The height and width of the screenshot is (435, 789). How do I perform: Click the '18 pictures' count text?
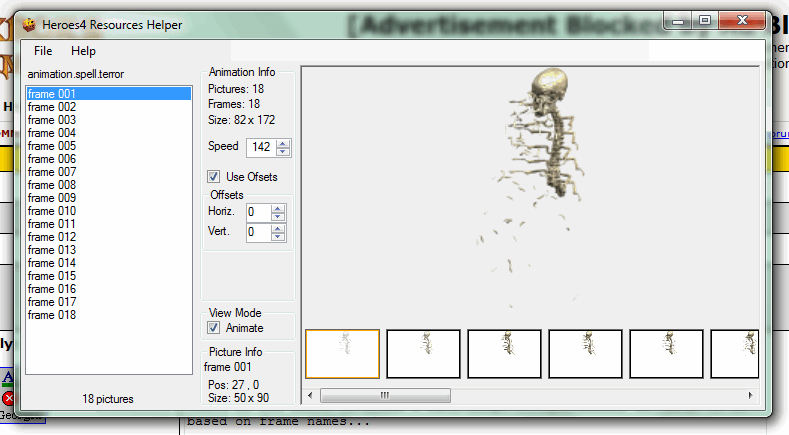(108, 399)
